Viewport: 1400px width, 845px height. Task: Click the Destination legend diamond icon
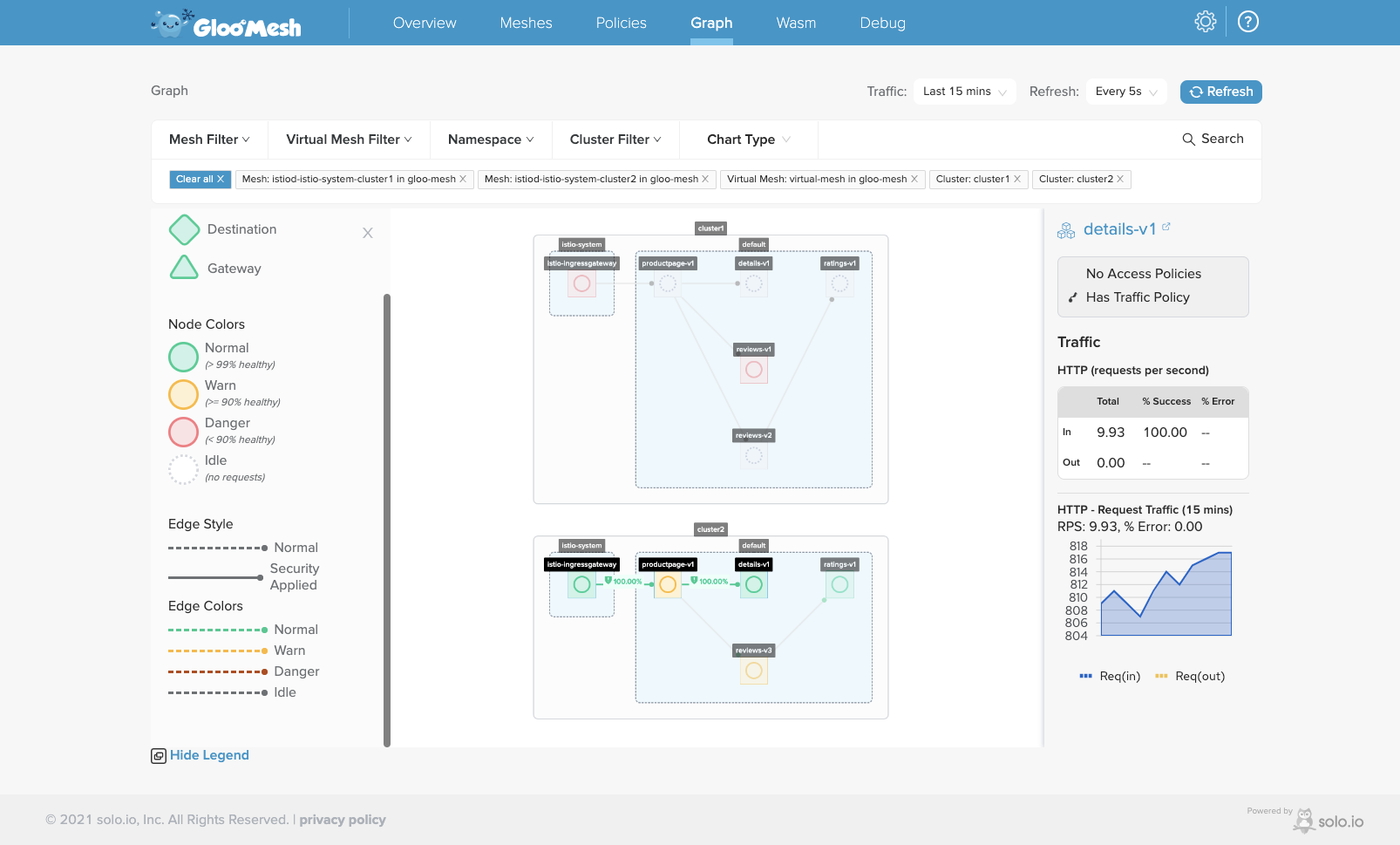click(x=184, y=229)
